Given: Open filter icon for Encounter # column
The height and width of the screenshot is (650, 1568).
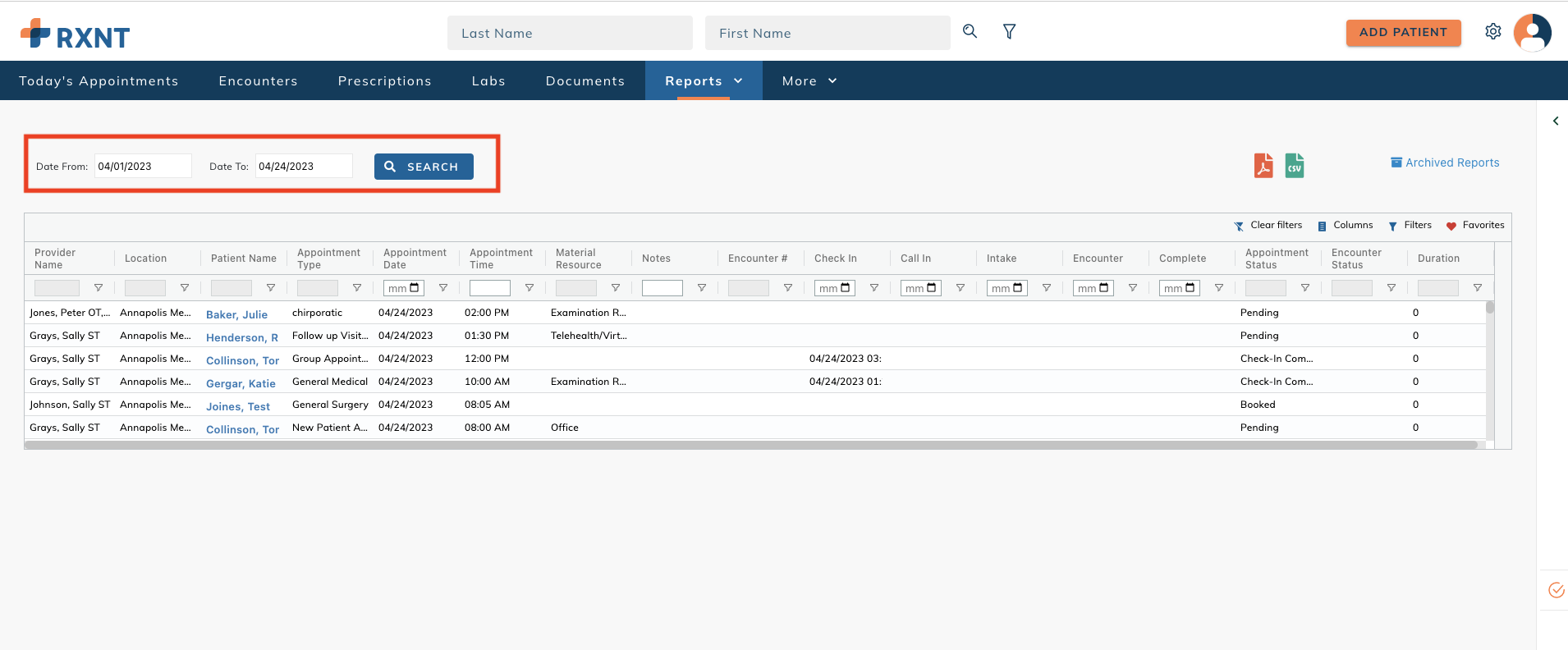Looking at the screenshot, I should click(788, 288).
